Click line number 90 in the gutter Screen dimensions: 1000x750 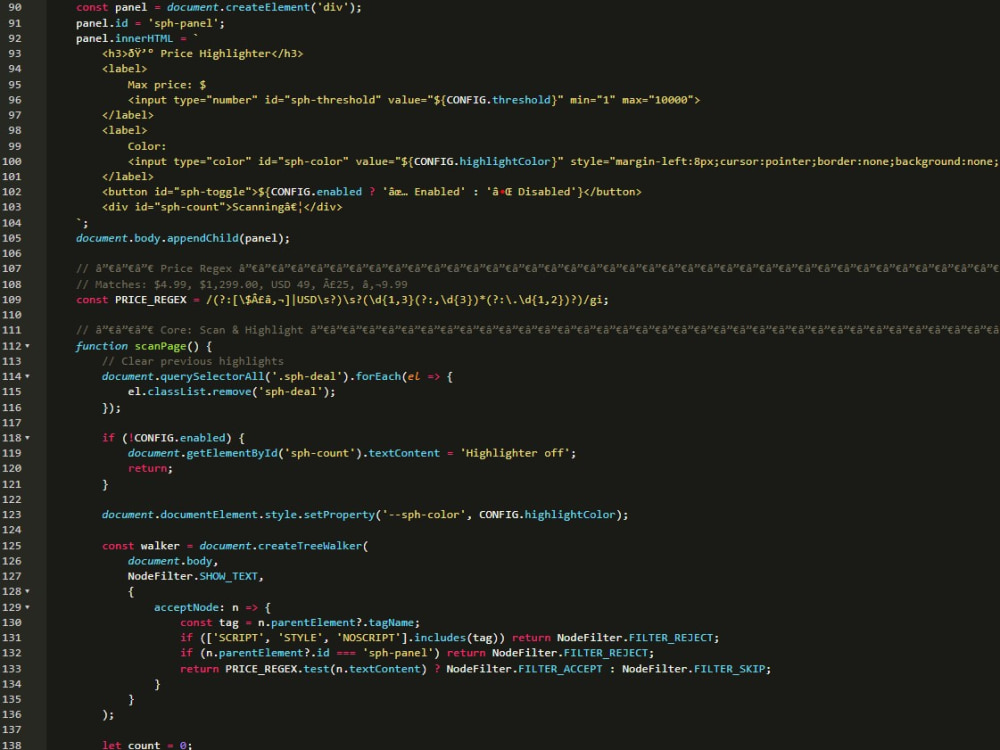coord(14,8)
